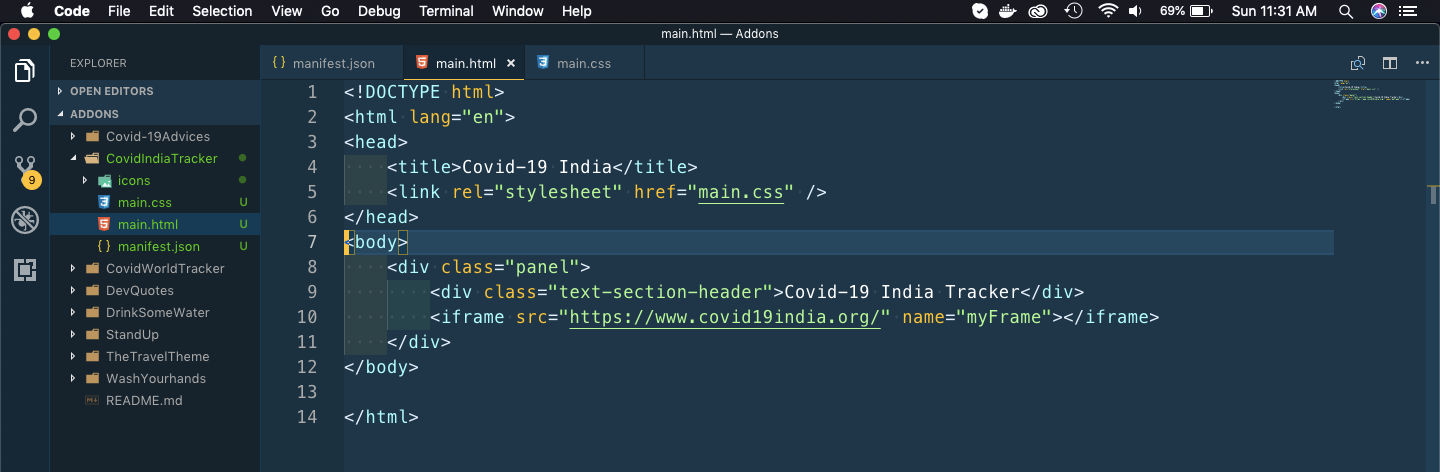Select main.html in the explorer tree
This screenshot has width=1440, height=472.
[x=155, y=224]
